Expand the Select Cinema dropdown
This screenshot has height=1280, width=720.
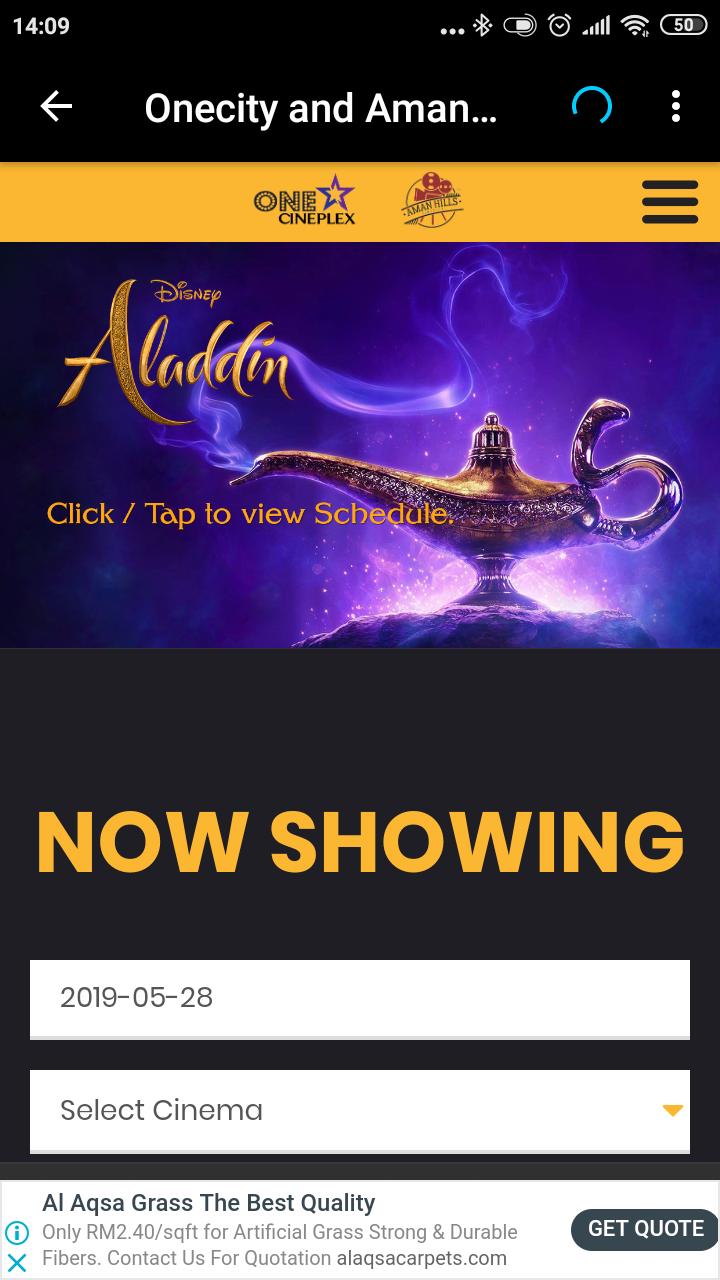(x=360, y=1111)
